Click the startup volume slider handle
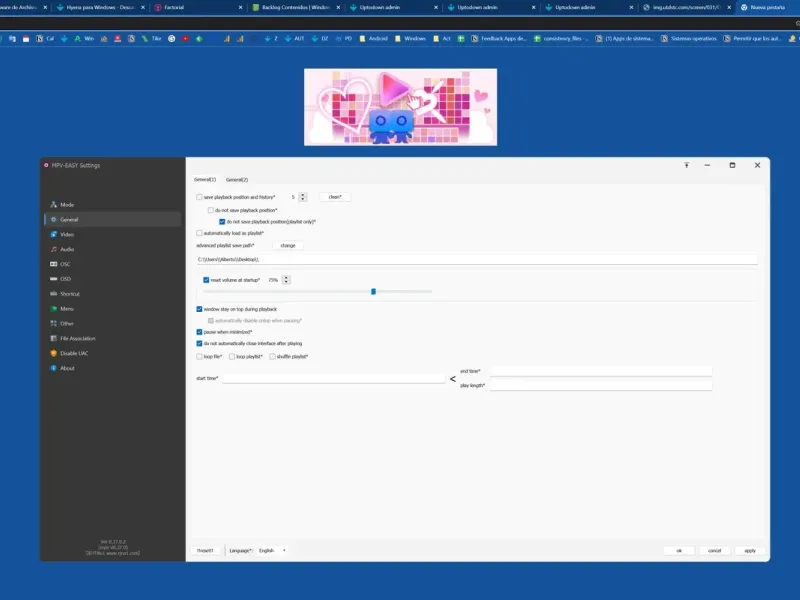This screenshot has height=600, width=800. tap(373, 291)
